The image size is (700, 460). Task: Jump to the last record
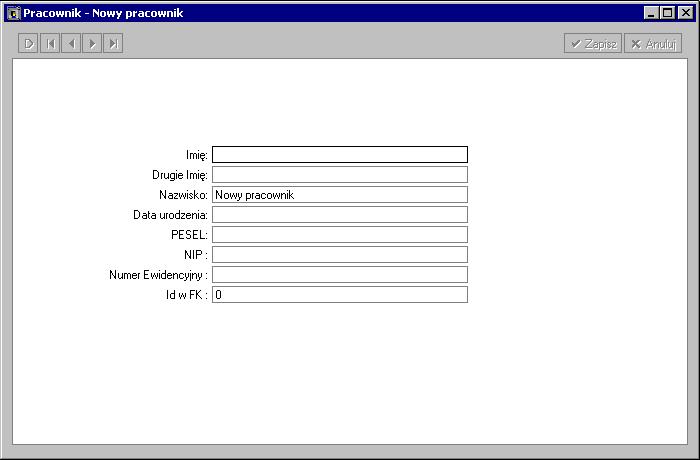(x=113, y=43)
